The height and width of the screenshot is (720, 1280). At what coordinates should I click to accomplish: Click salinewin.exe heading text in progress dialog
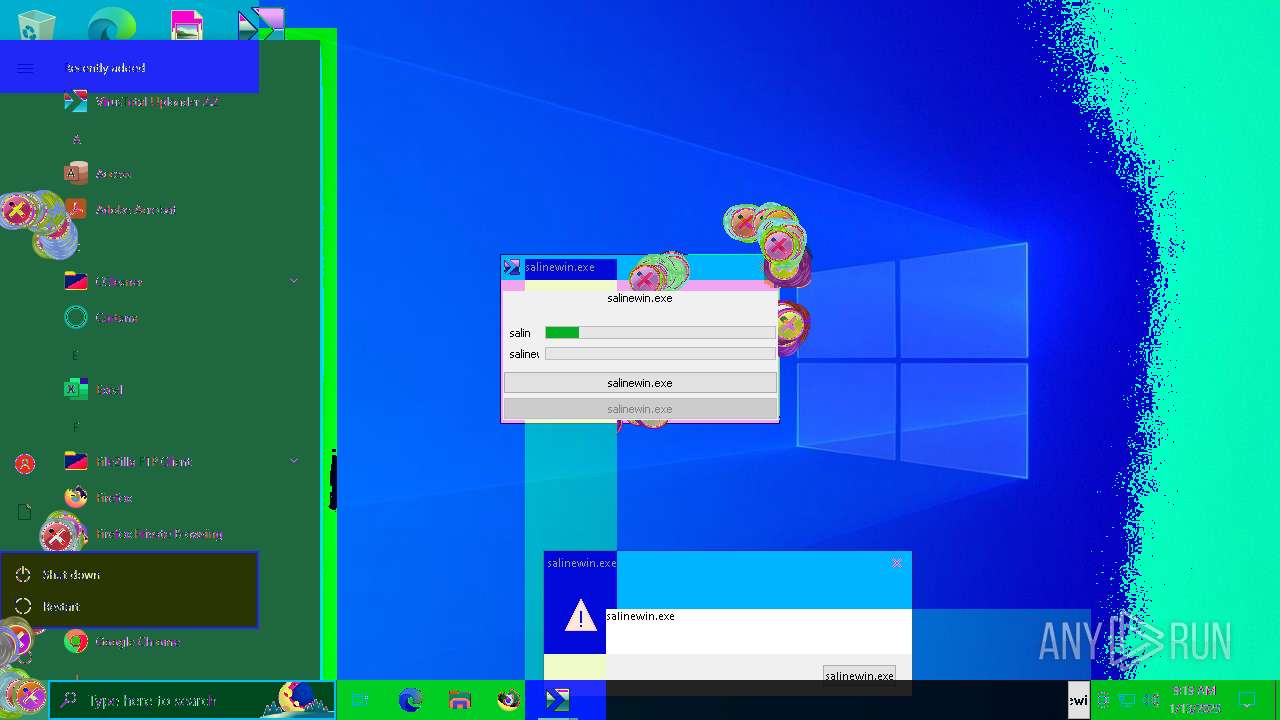[640, 298]
